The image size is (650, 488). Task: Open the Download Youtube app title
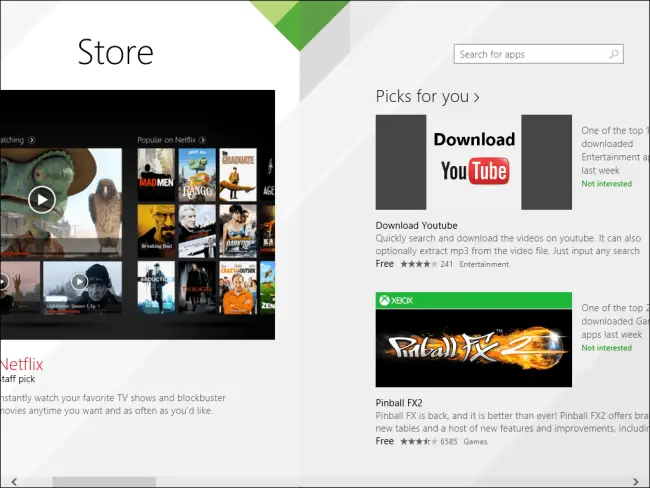416,225
